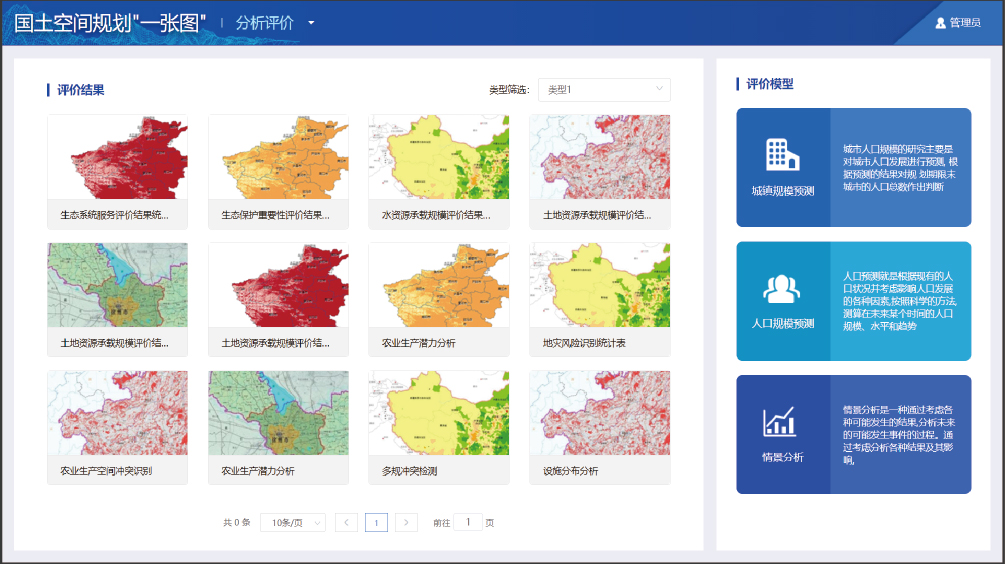Click the 城镇规模预测 label
The width and height of the screenshot is (1005, 564).
coord(783,191)
